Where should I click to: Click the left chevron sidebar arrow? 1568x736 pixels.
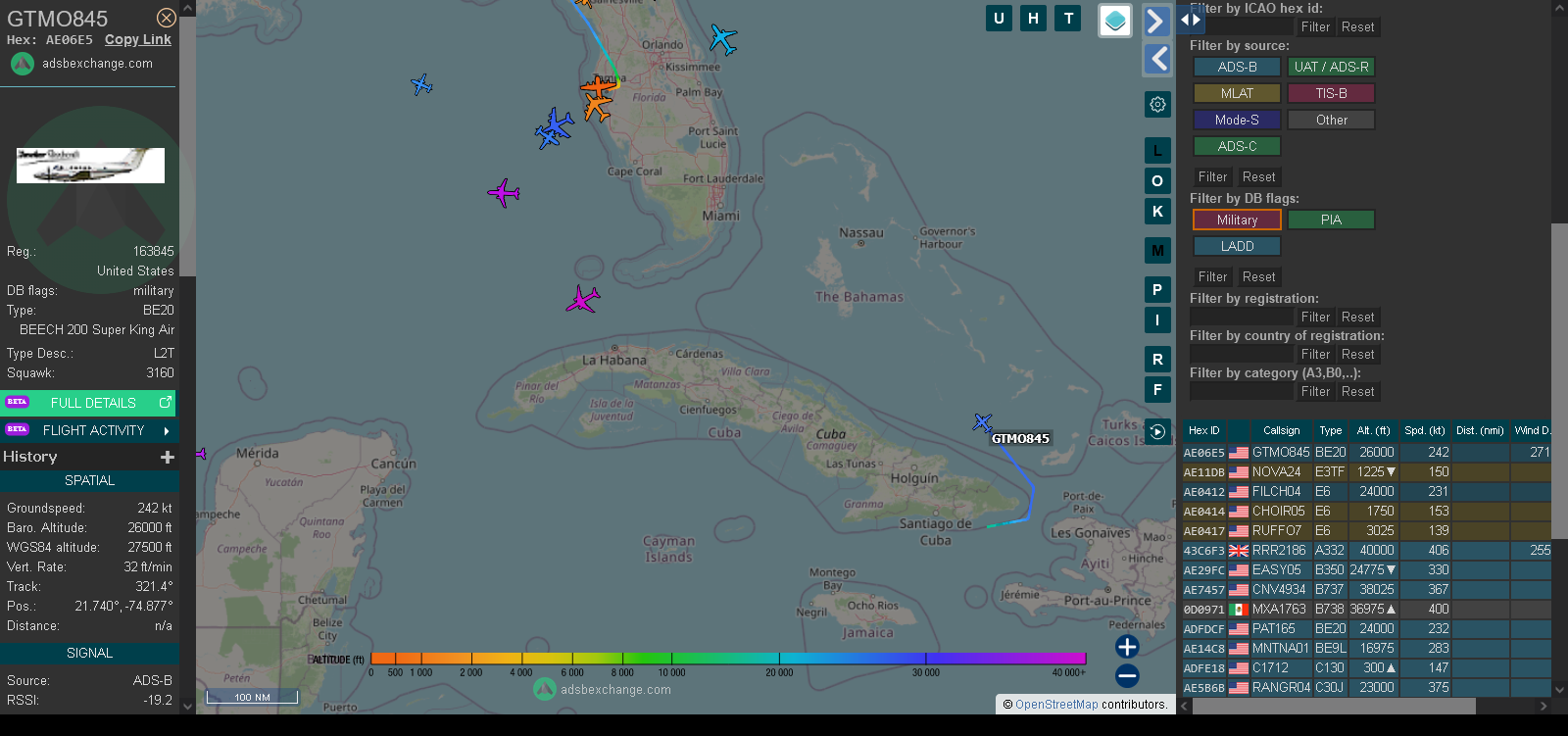coord(1156,59)
